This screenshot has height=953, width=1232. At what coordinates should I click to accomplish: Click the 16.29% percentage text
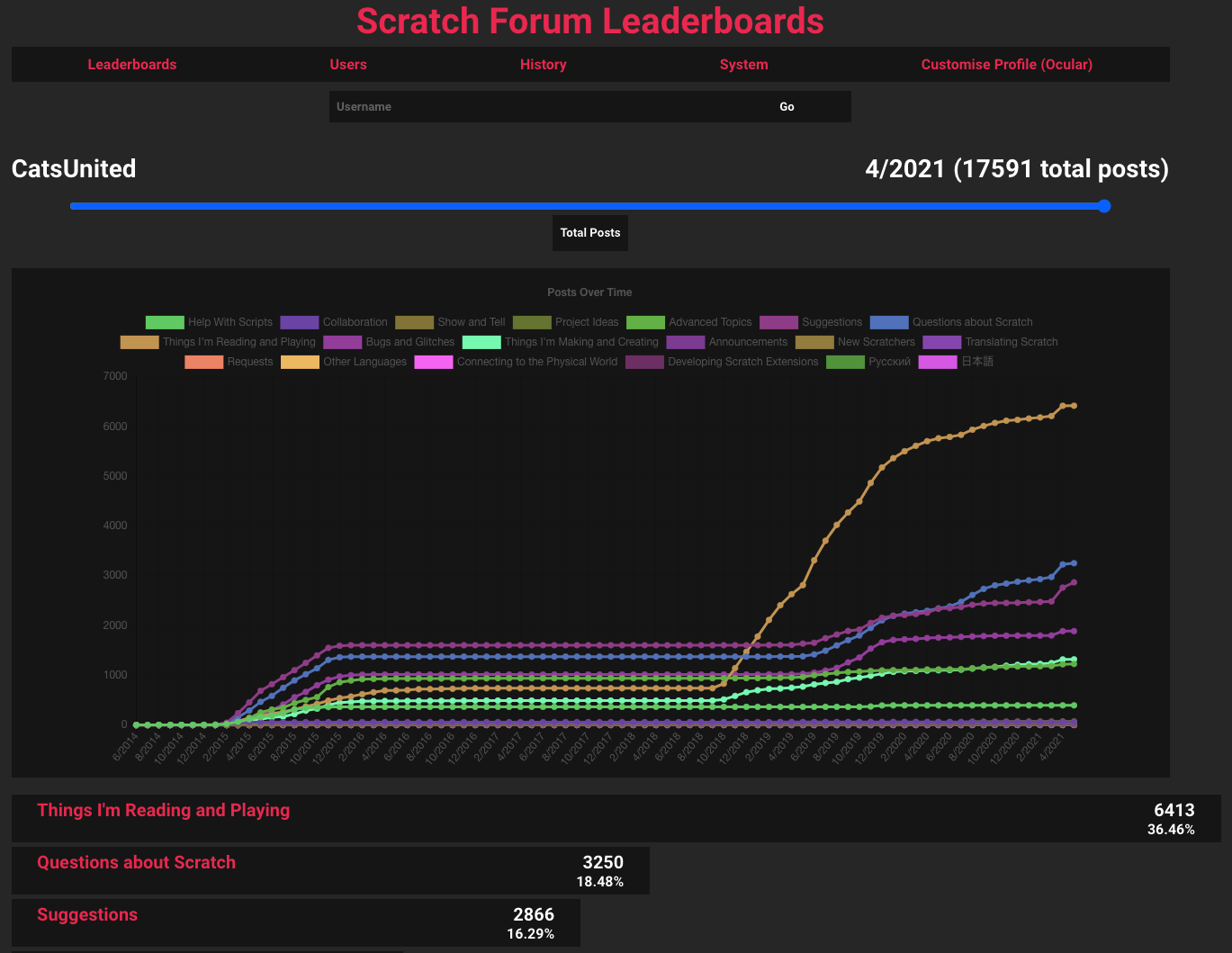click(x=531, y=934)
